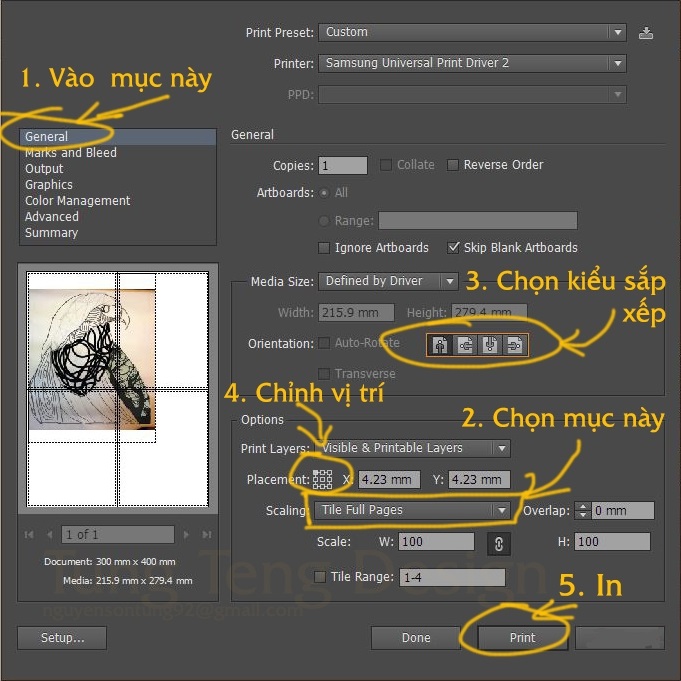Click the Placement X value field

pos(389,480)
